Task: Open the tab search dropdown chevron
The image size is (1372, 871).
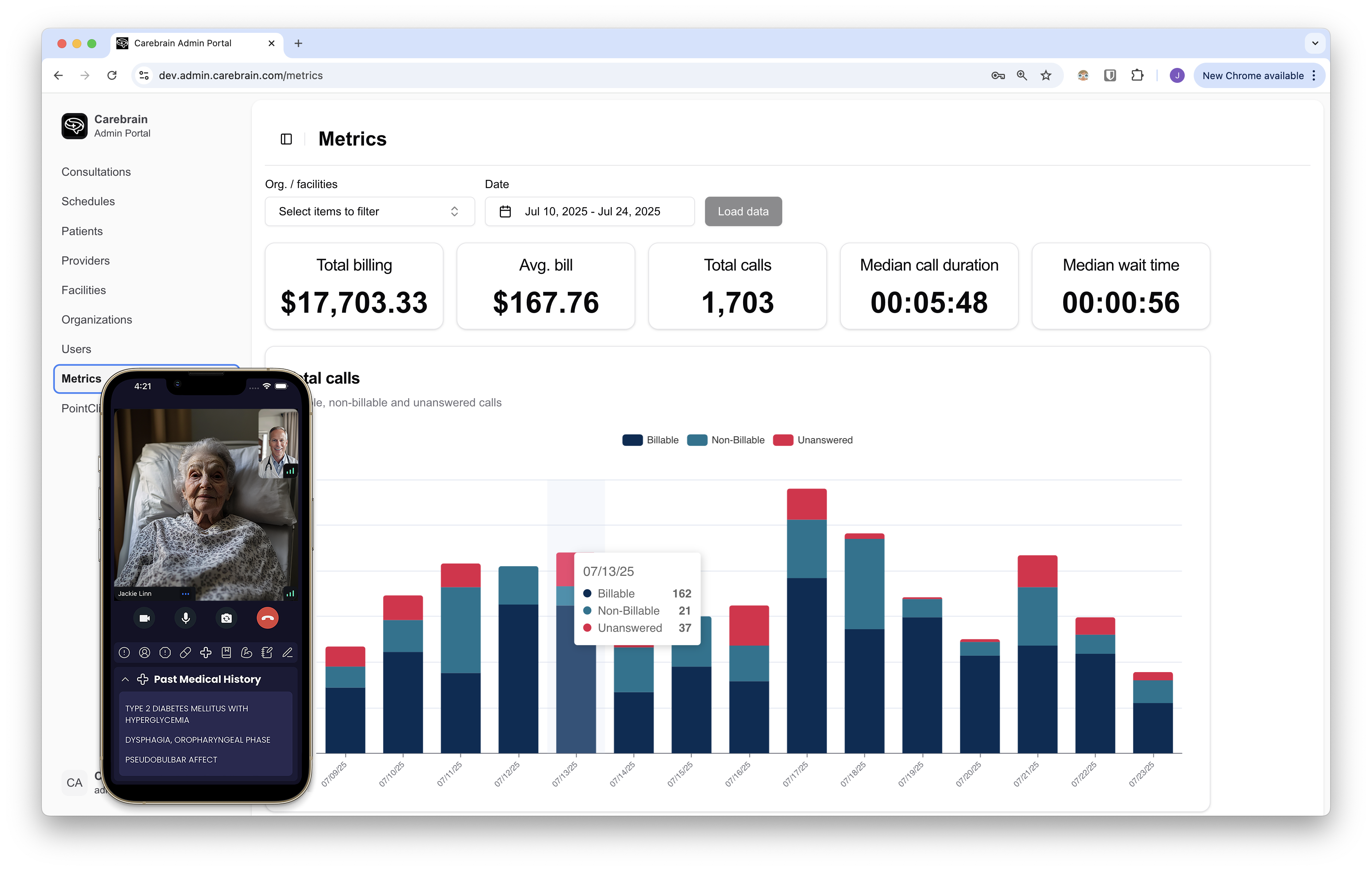Action: pos(1315,43)
